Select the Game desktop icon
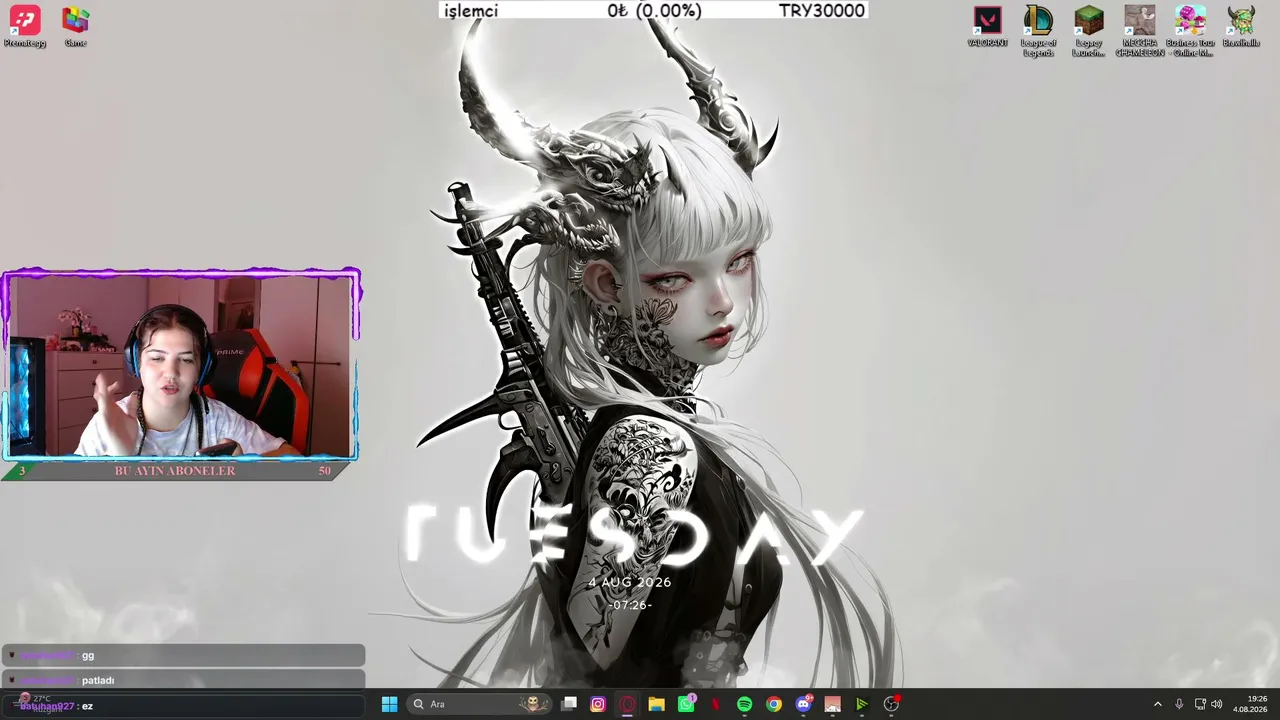Screen dimensions: 1280x720 click(75, 27)
